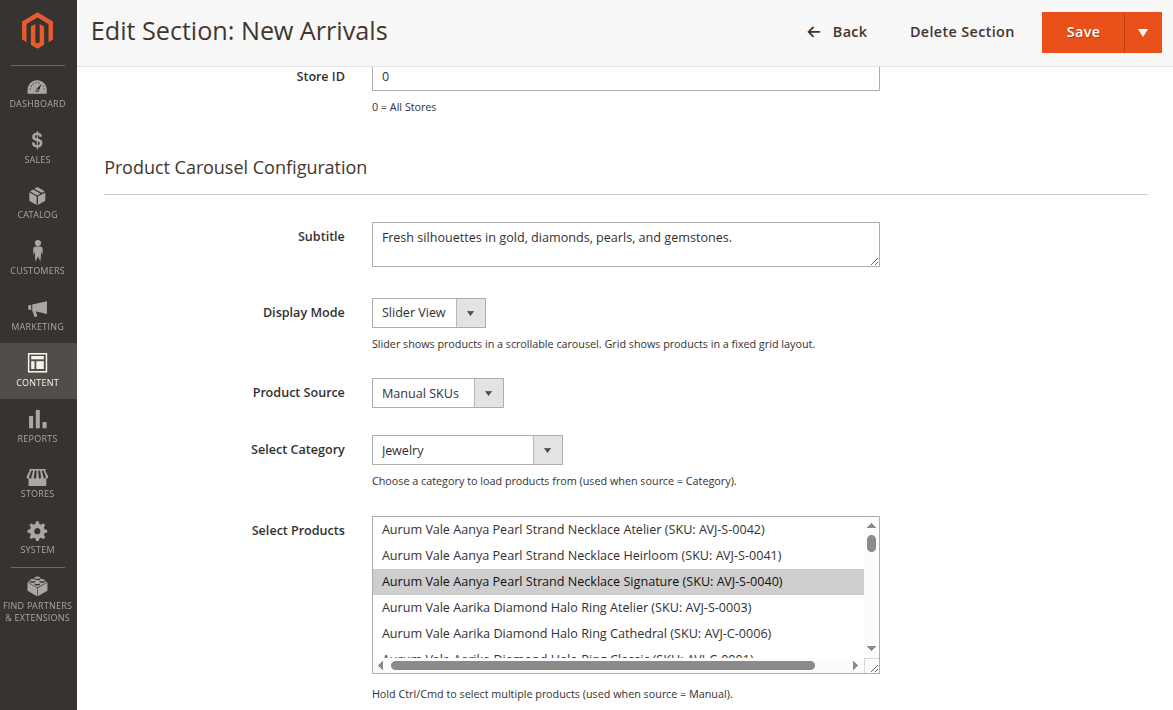This screenshot has height=710, width=1173.
Task: Open the Content sidebar menu
Action: [x=37, y=371]
